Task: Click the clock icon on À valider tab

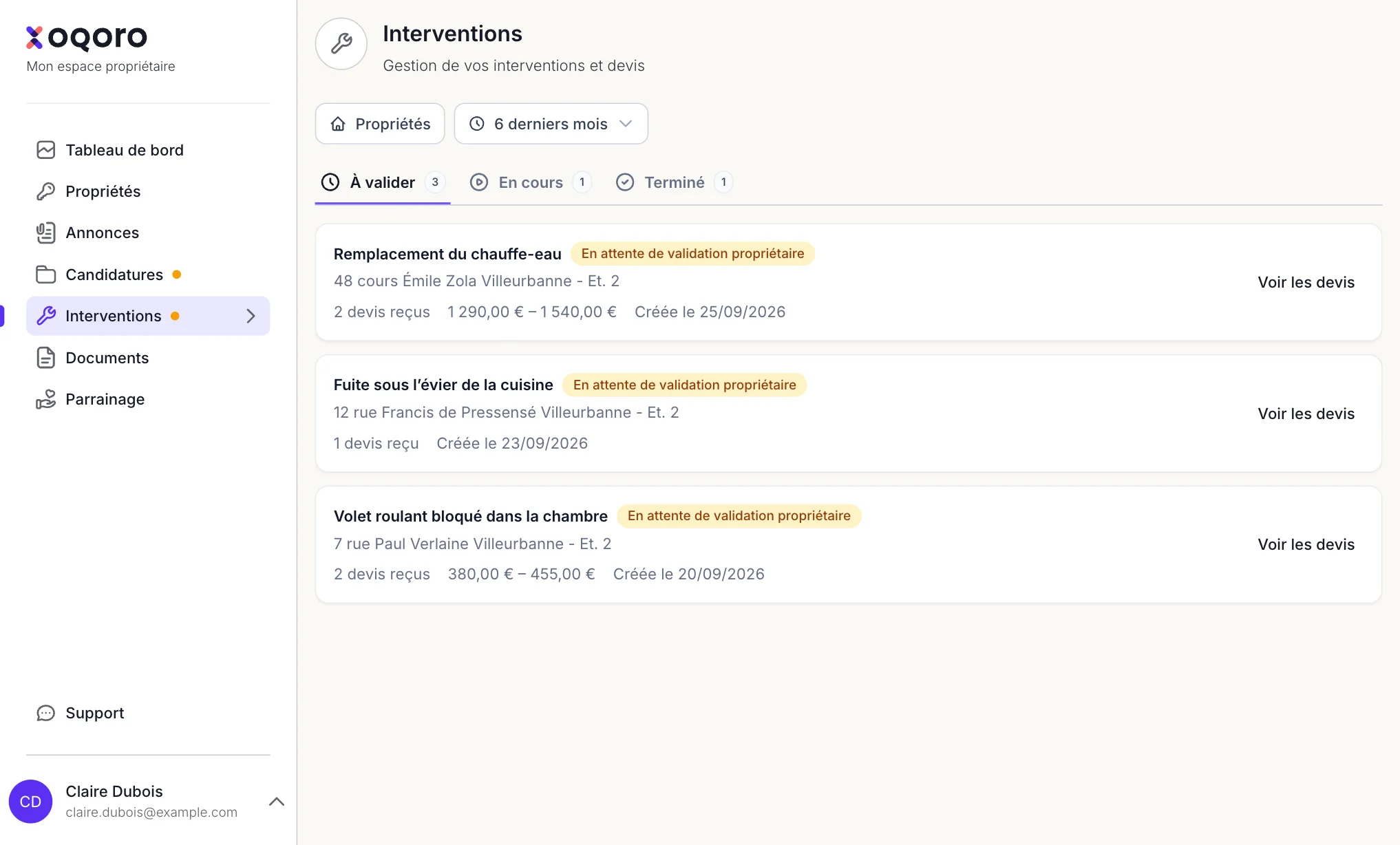Action: tap(330, 182)
